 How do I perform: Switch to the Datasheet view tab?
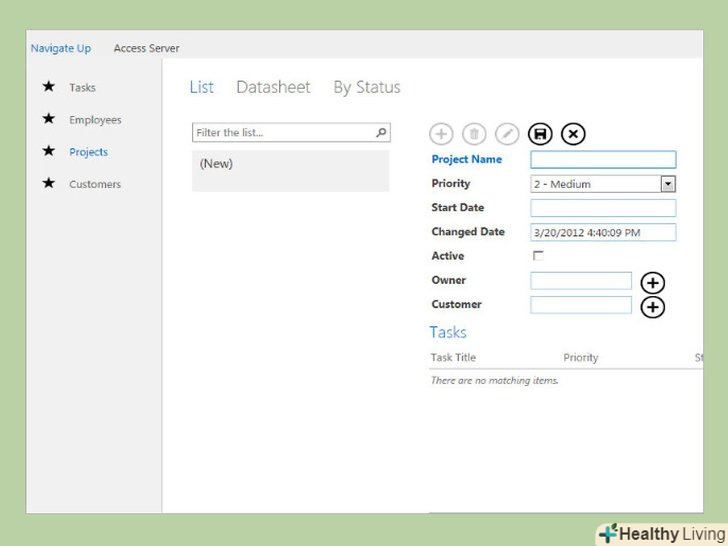(x=273, y=88)
